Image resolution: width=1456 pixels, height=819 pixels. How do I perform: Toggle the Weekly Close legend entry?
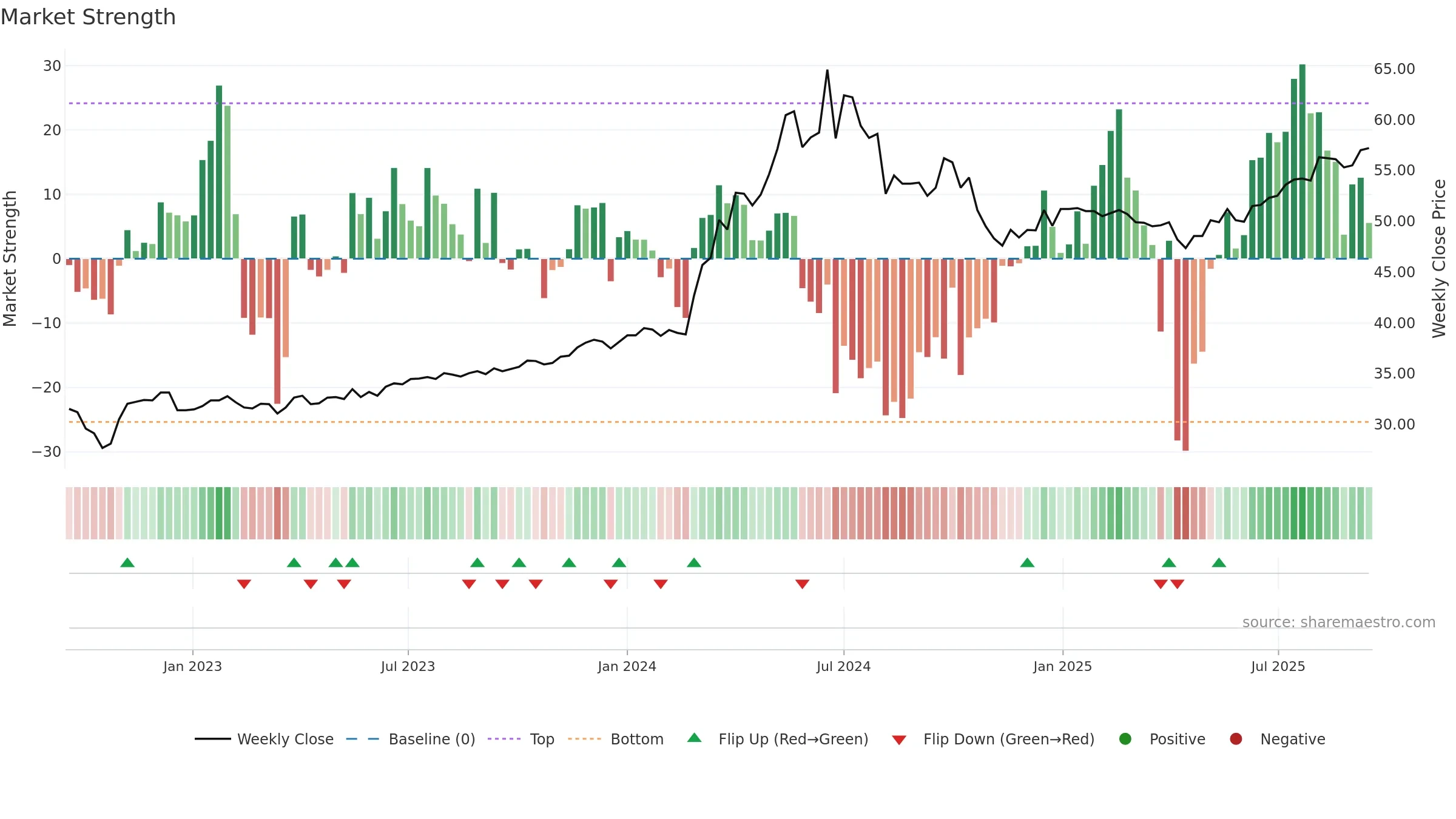(x=264, y=739)
